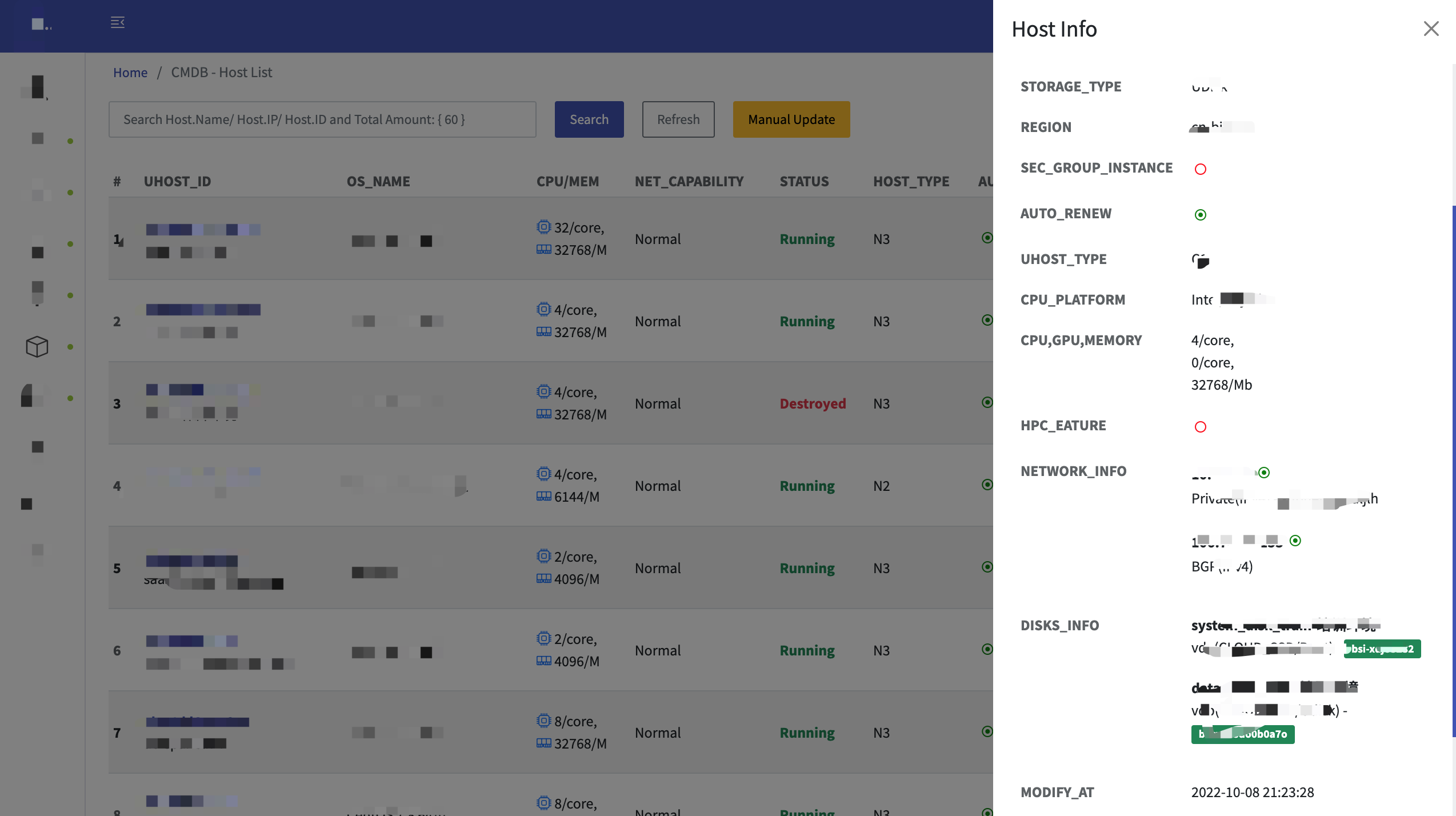
Task: Click the CPU/MEM column header
Action: [x=567, y=182]
